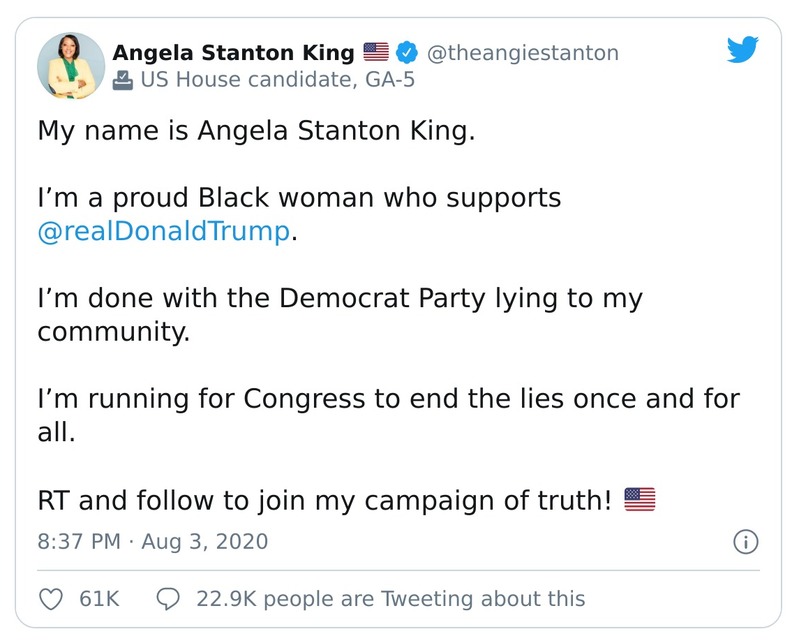
Task: Click the 61K like count
Action: [98, 598]
